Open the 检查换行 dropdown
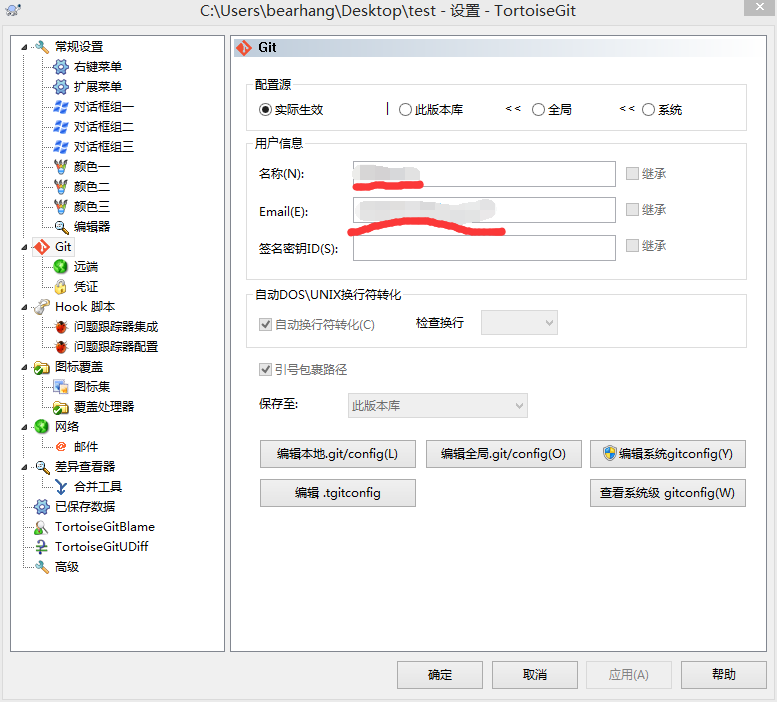Viewport: 777px width, 702px height. click(x=519, y=323)
